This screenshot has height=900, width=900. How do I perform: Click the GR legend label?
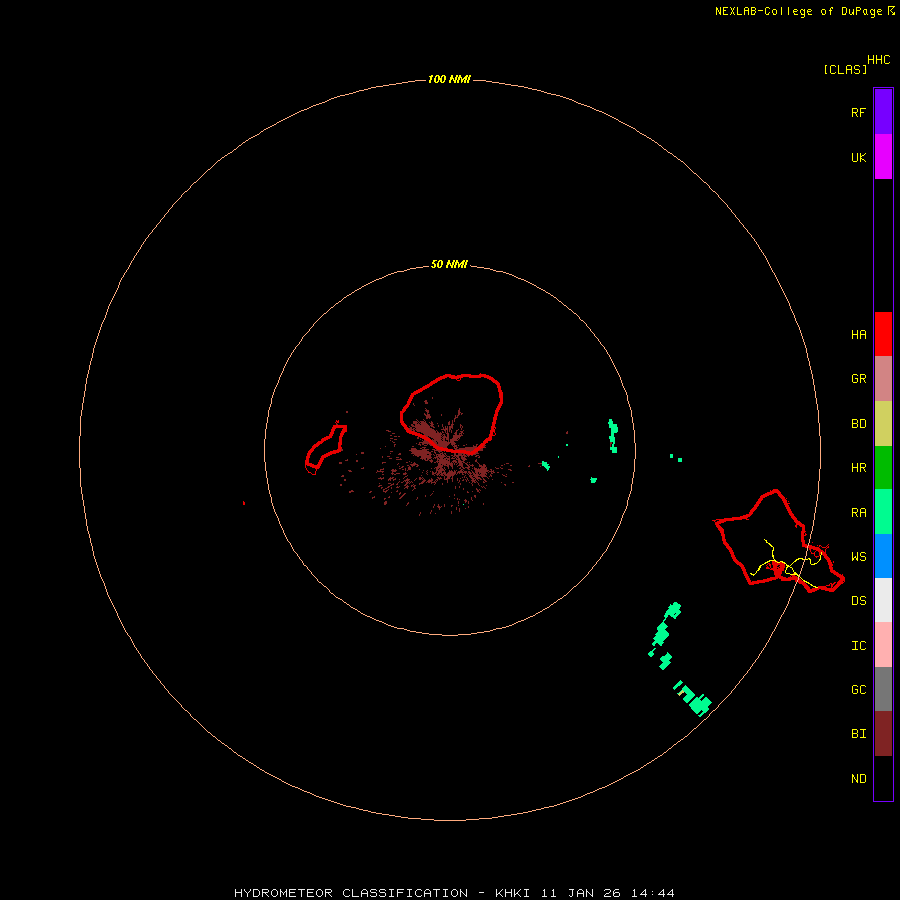point(858,379)
